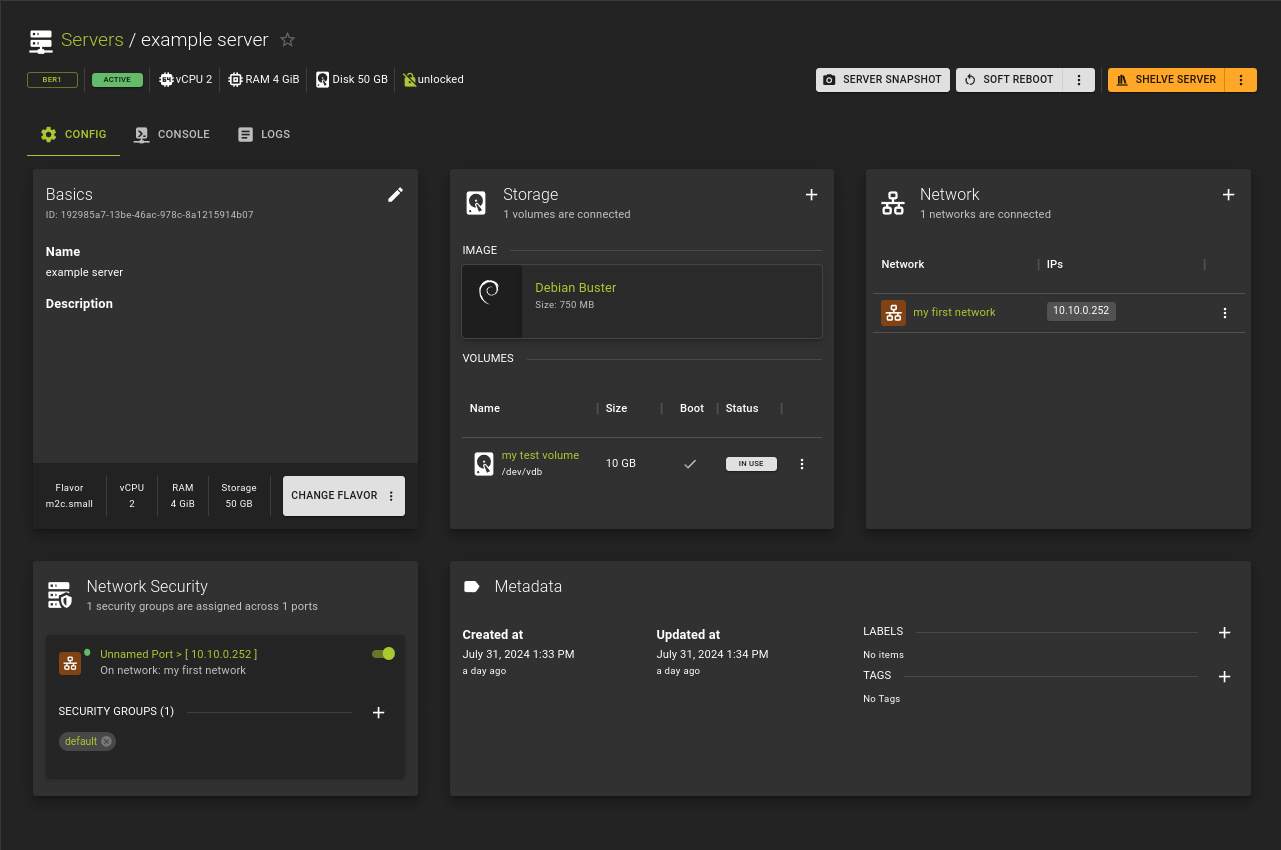Switch to the Logs tab

[x=264, y=134]
